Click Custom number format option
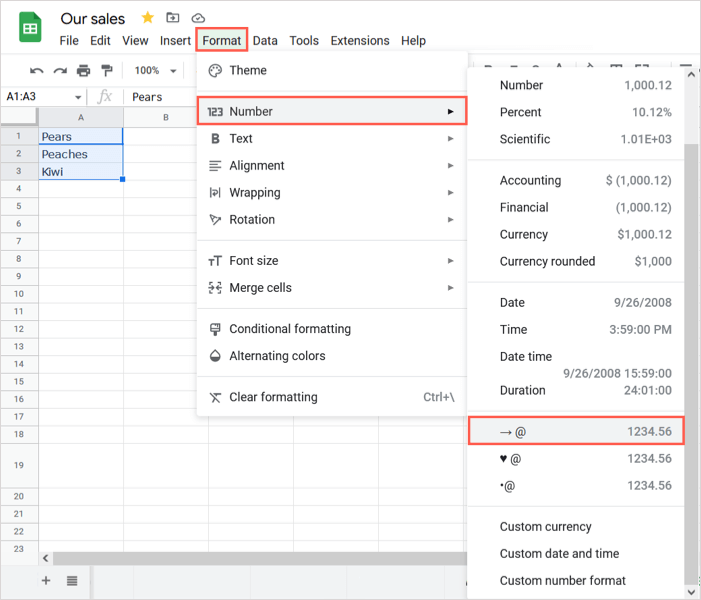The width and height of the screenshot is (701, 600). [563, 581]
